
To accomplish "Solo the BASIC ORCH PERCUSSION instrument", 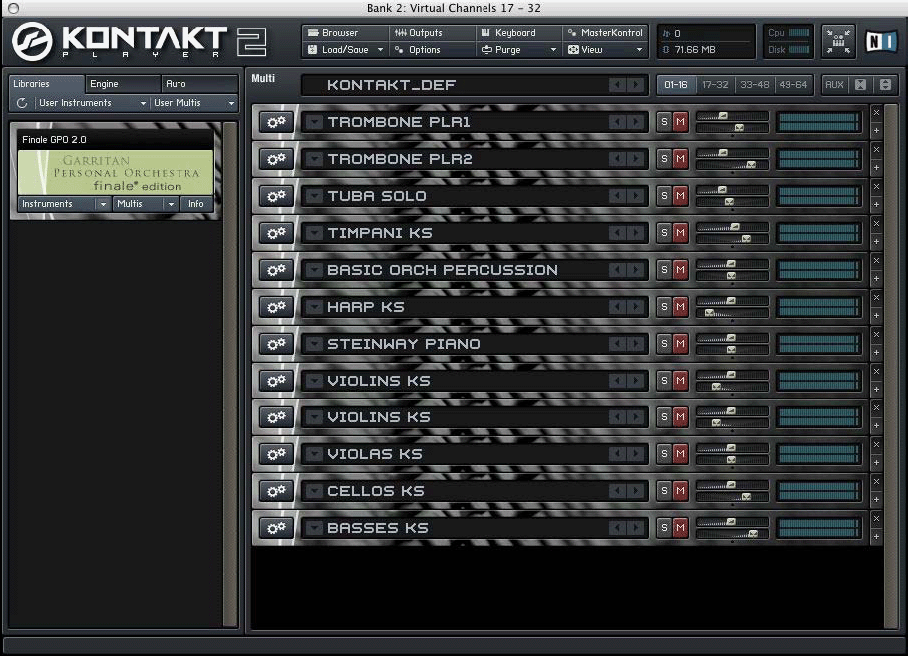I will [x=664, y=270].
